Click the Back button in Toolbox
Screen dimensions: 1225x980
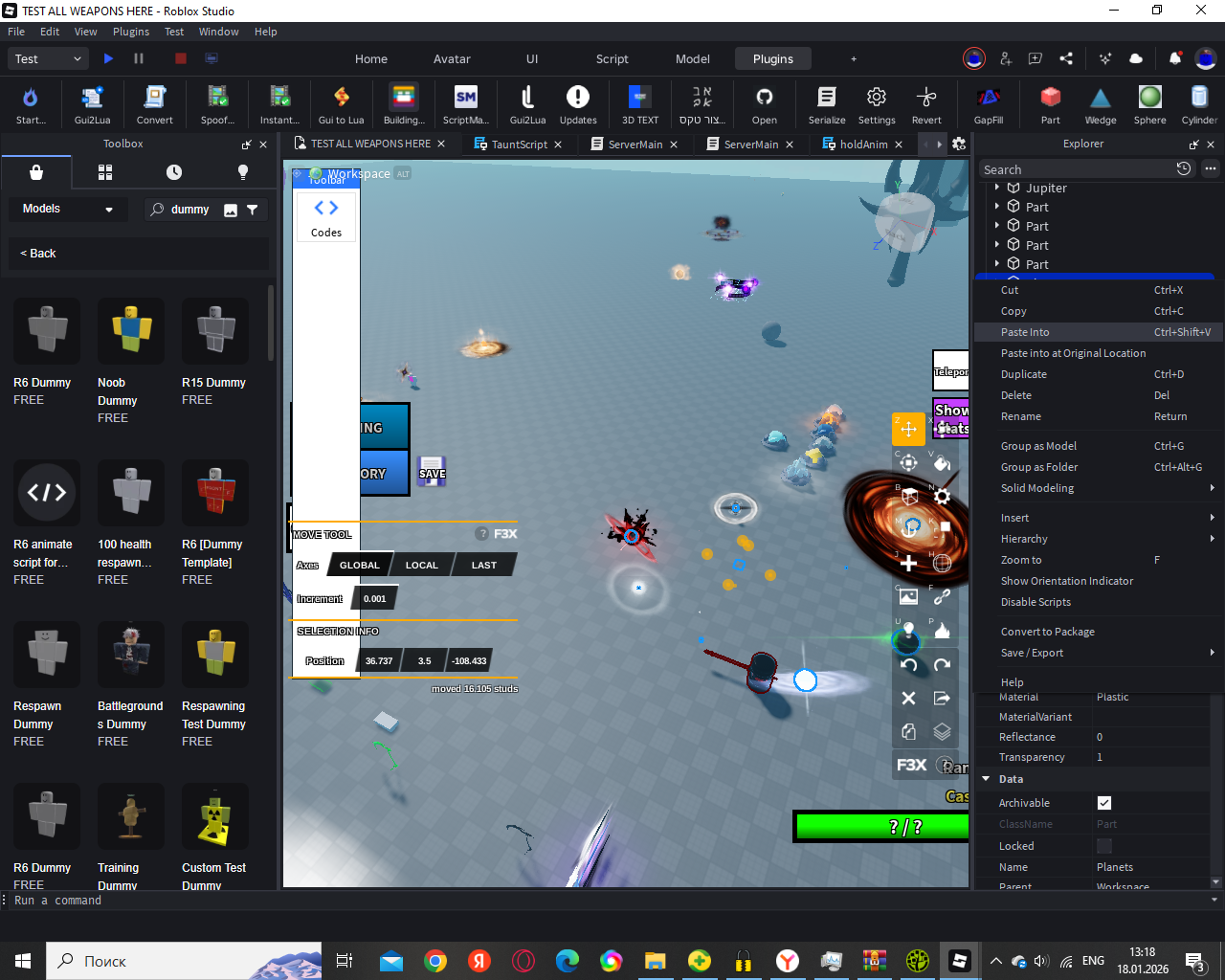click(38, 254)
